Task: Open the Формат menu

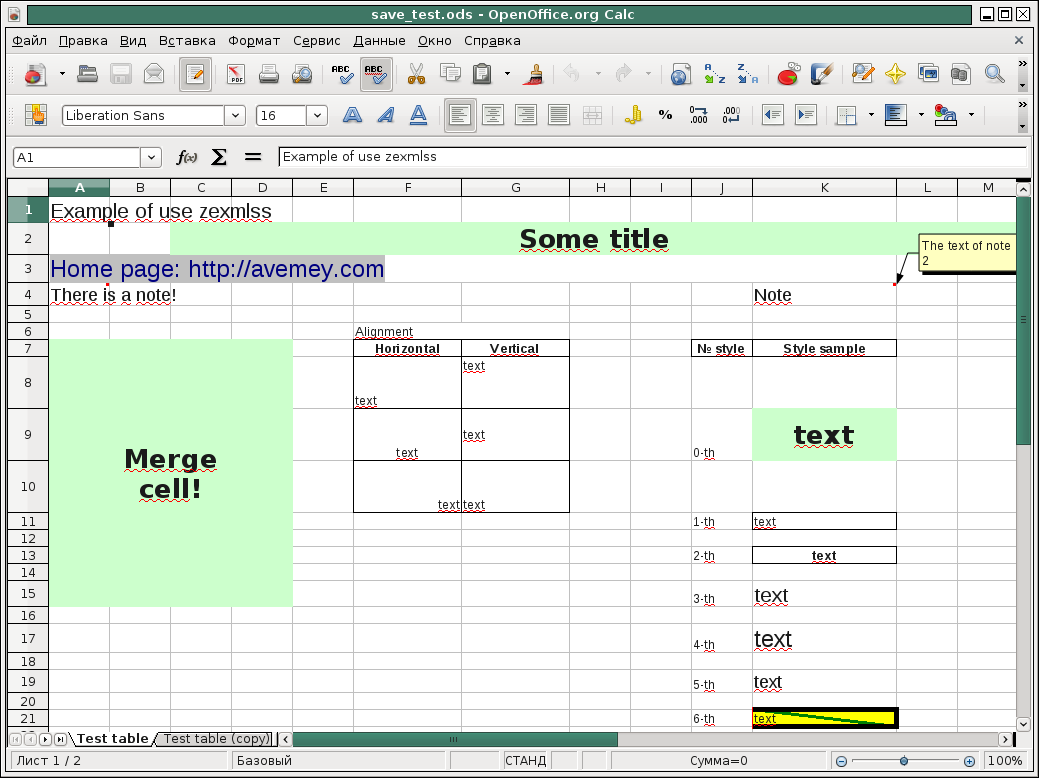Action: [x=254, y=41]
